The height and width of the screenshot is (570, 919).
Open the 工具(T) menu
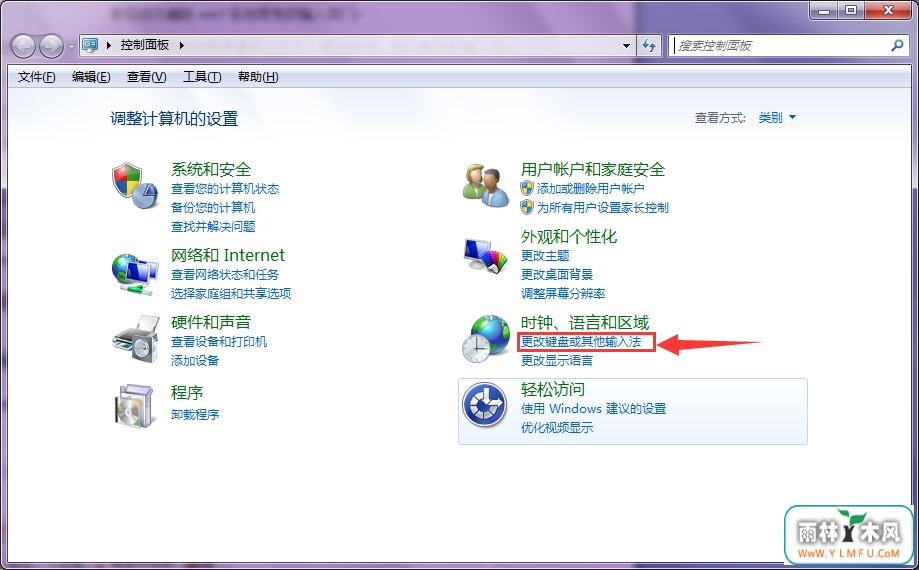point(202,77)
